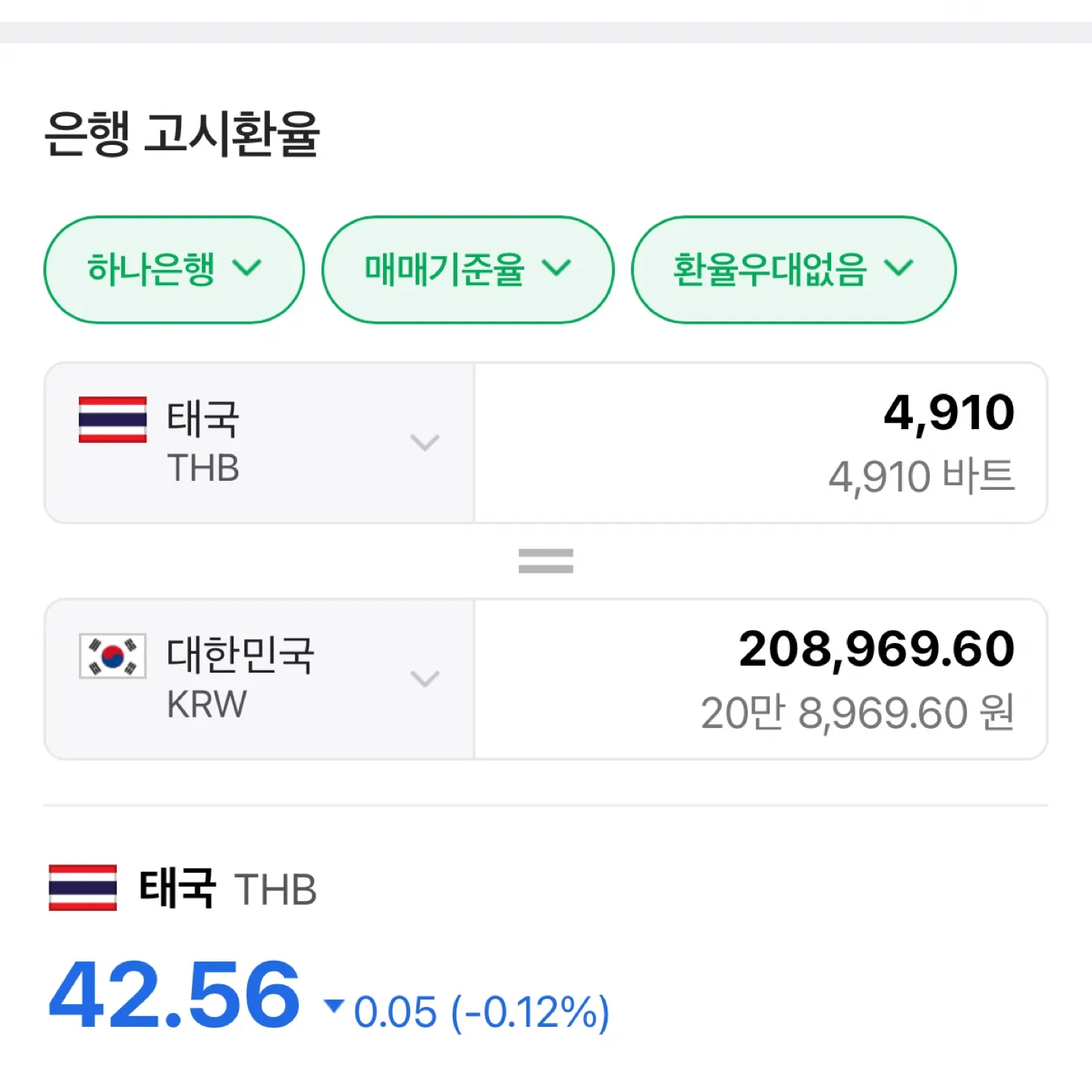
Task: Click the Thailand flag in the currency selector
Action: [112, 419]
